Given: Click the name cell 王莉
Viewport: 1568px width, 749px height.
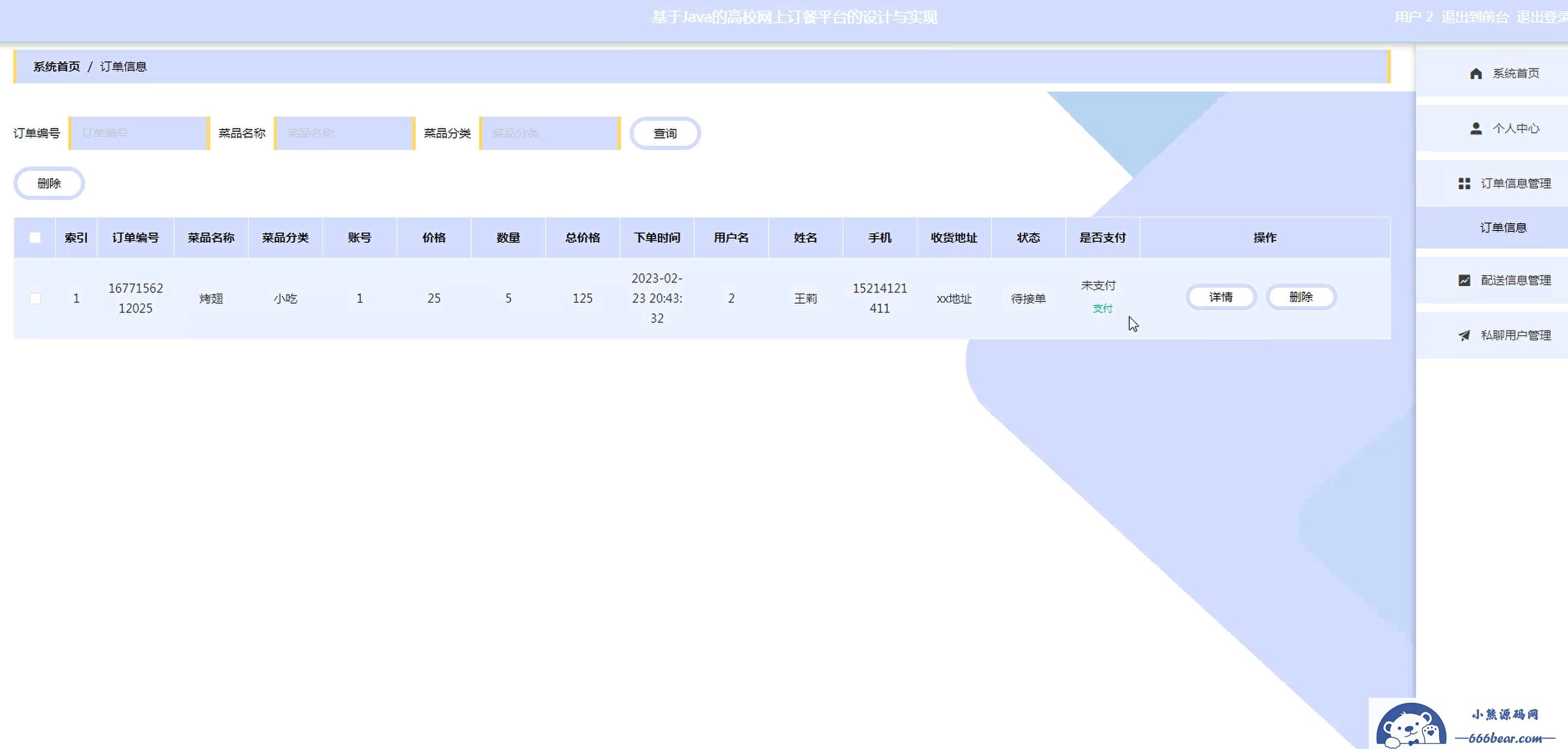Looking at the screenshot, I should click(x=805, y=299).
